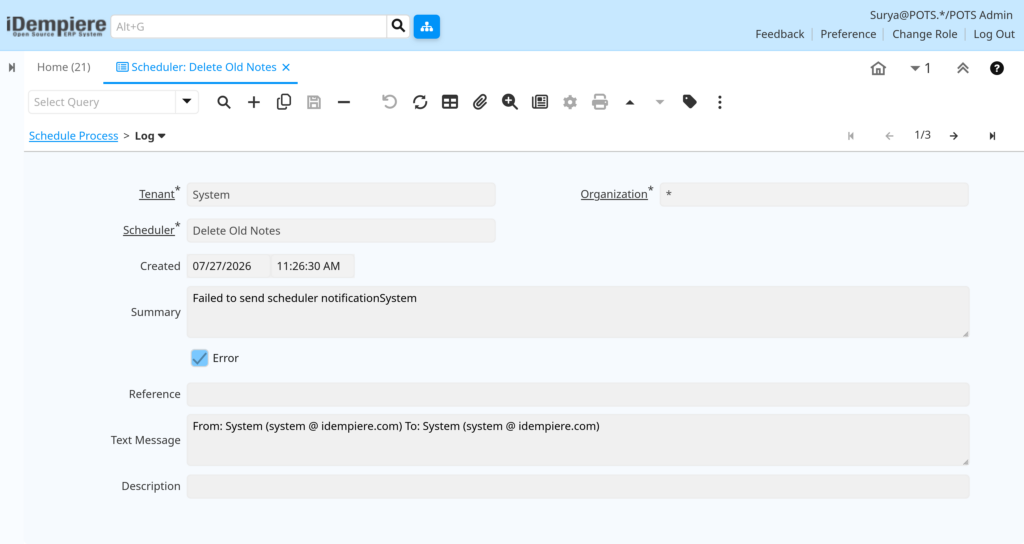Create a new record with plus icon
The image size is (1024, 544).
[253, 102]
